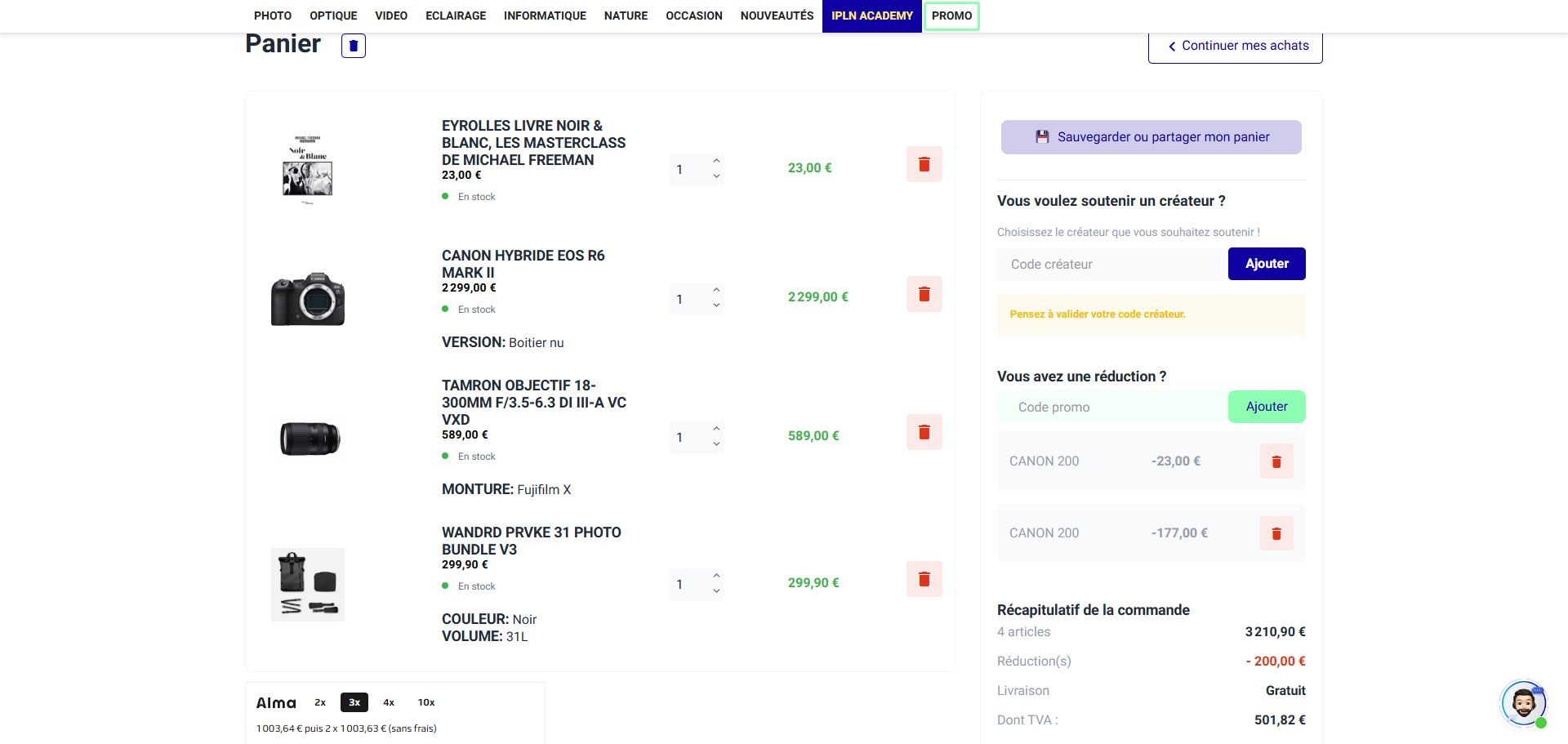Open the OPTIQUE menu

pyautogui.click(x=333, y=16)
